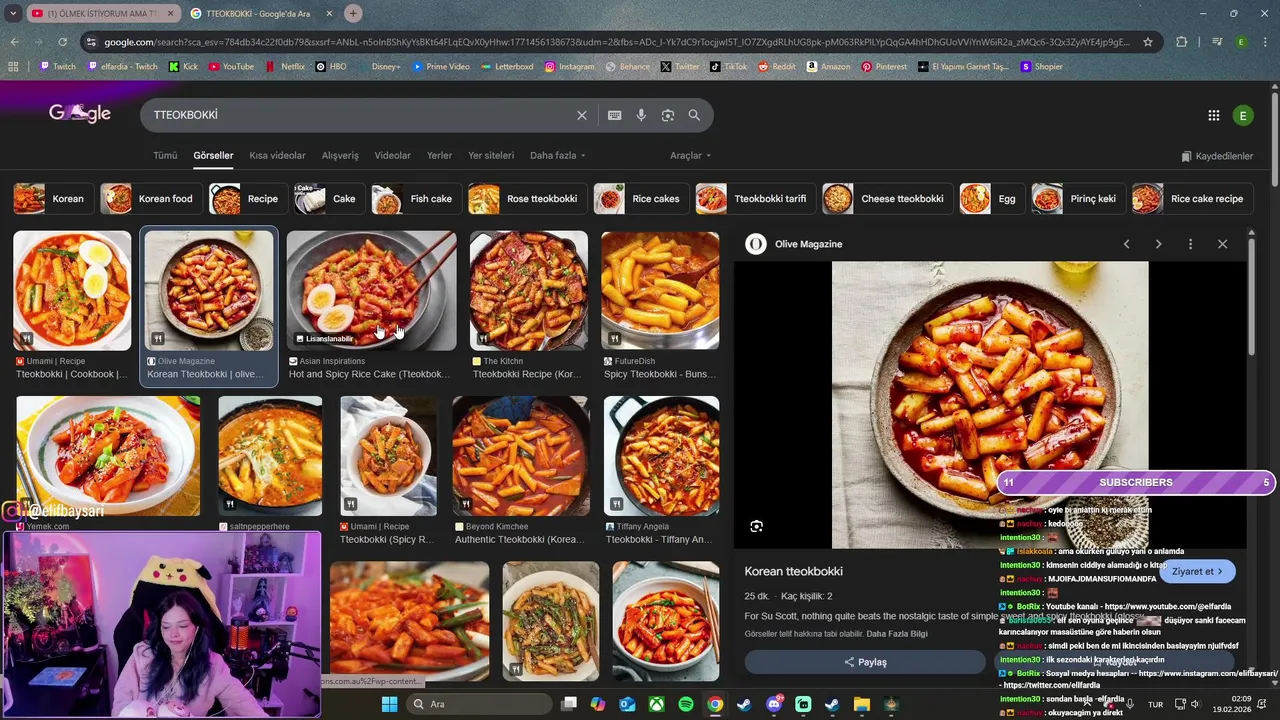
Task: Switch to the 'Yer siteleri' tab
Action: pos(491,156)
